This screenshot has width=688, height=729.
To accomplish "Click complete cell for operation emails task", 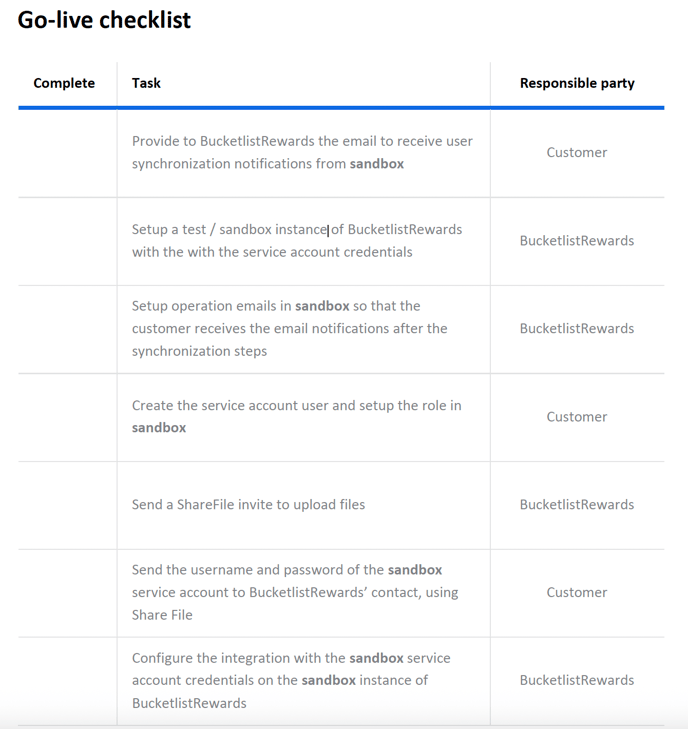I will 67,329.
